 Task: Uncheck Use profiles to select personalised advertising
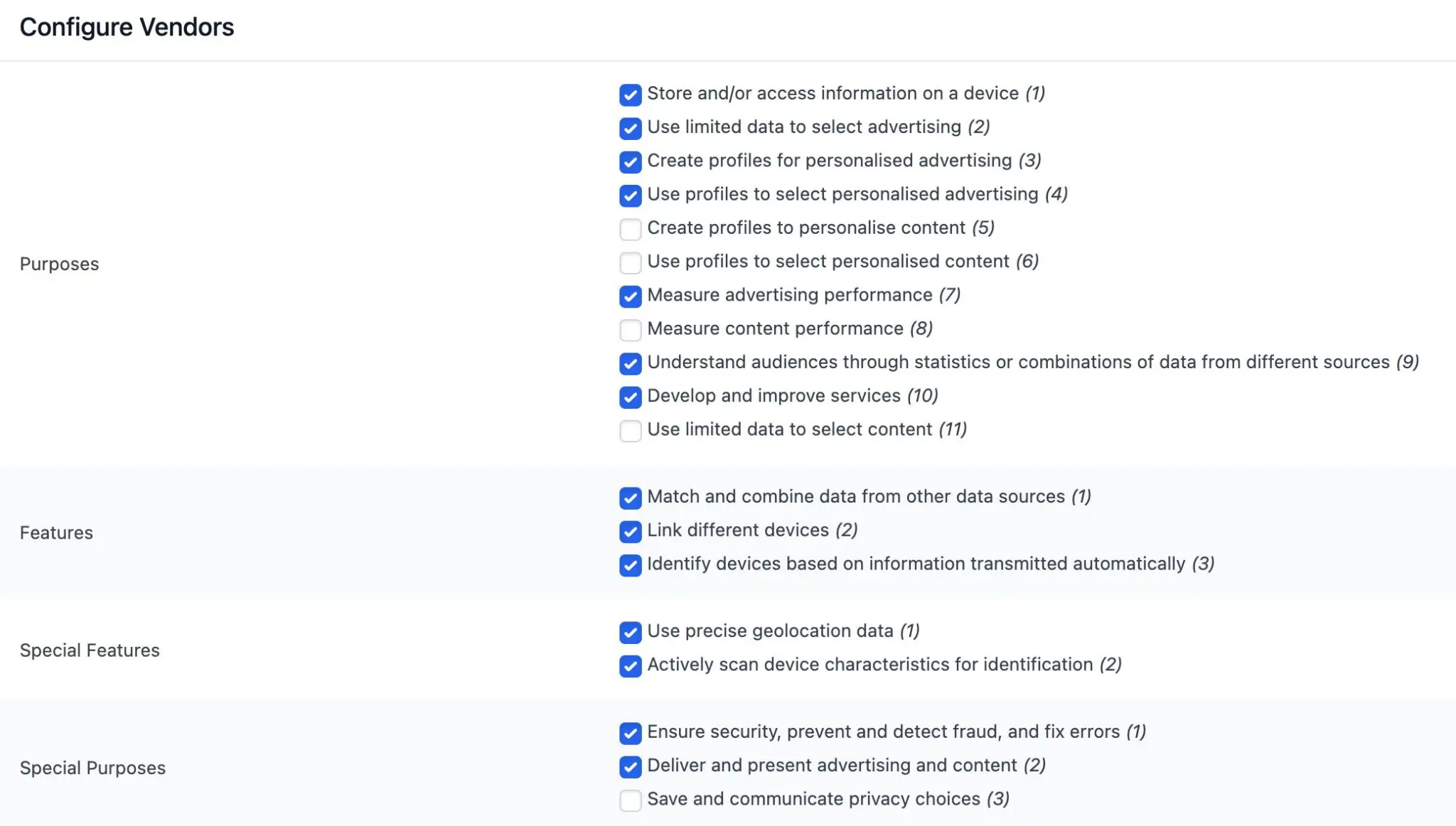coord(630,195)
